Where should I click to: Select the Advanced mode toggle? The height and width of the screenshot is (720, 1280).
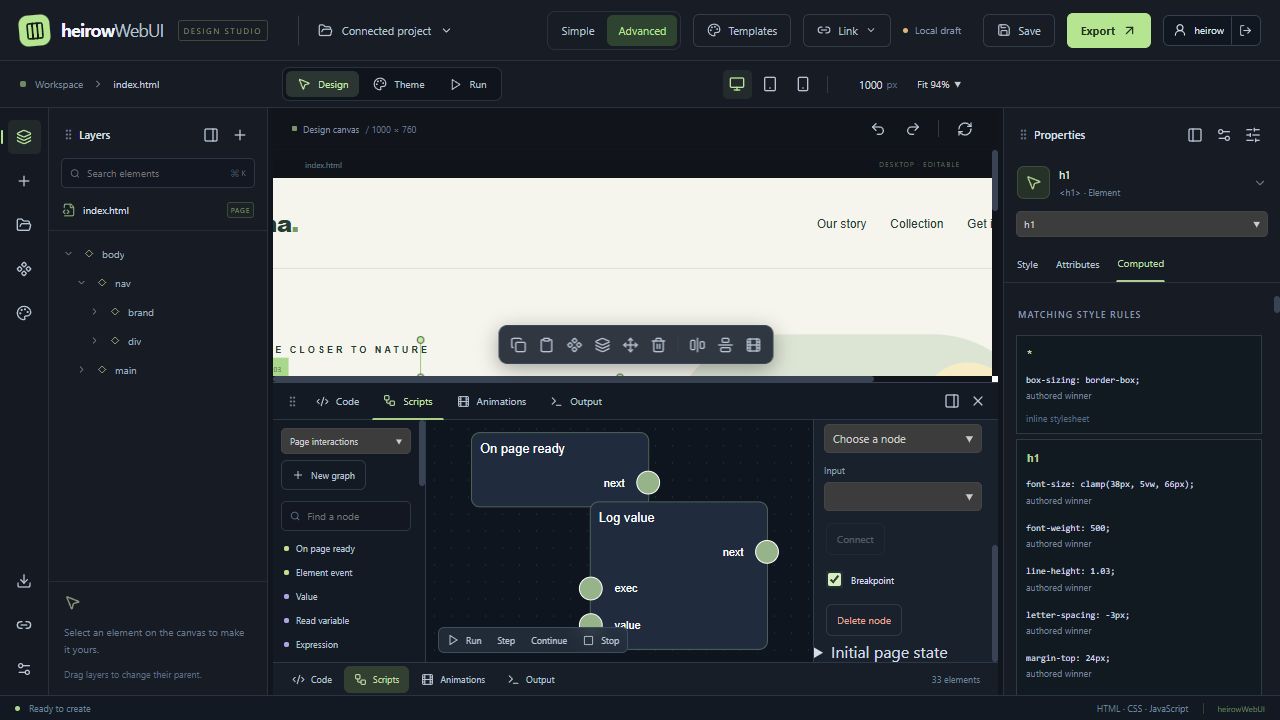point(642,31)
